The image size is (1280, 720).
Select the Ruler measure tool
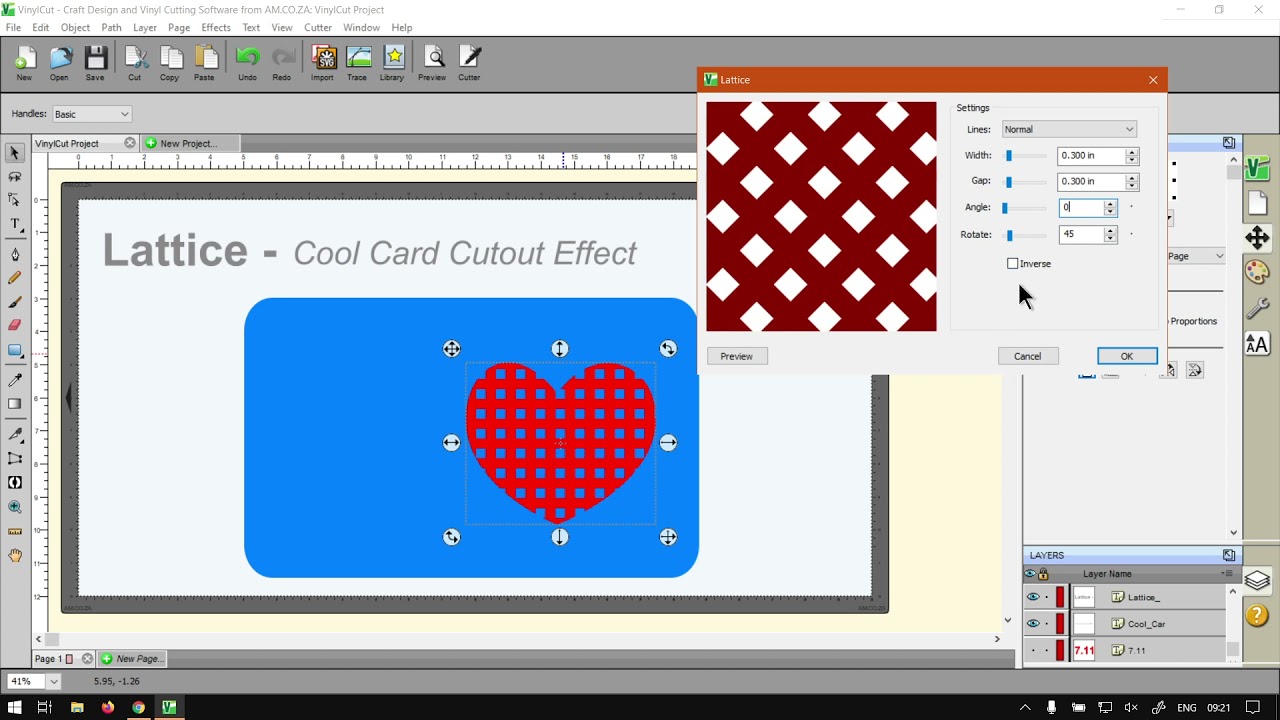pos(15,532)
